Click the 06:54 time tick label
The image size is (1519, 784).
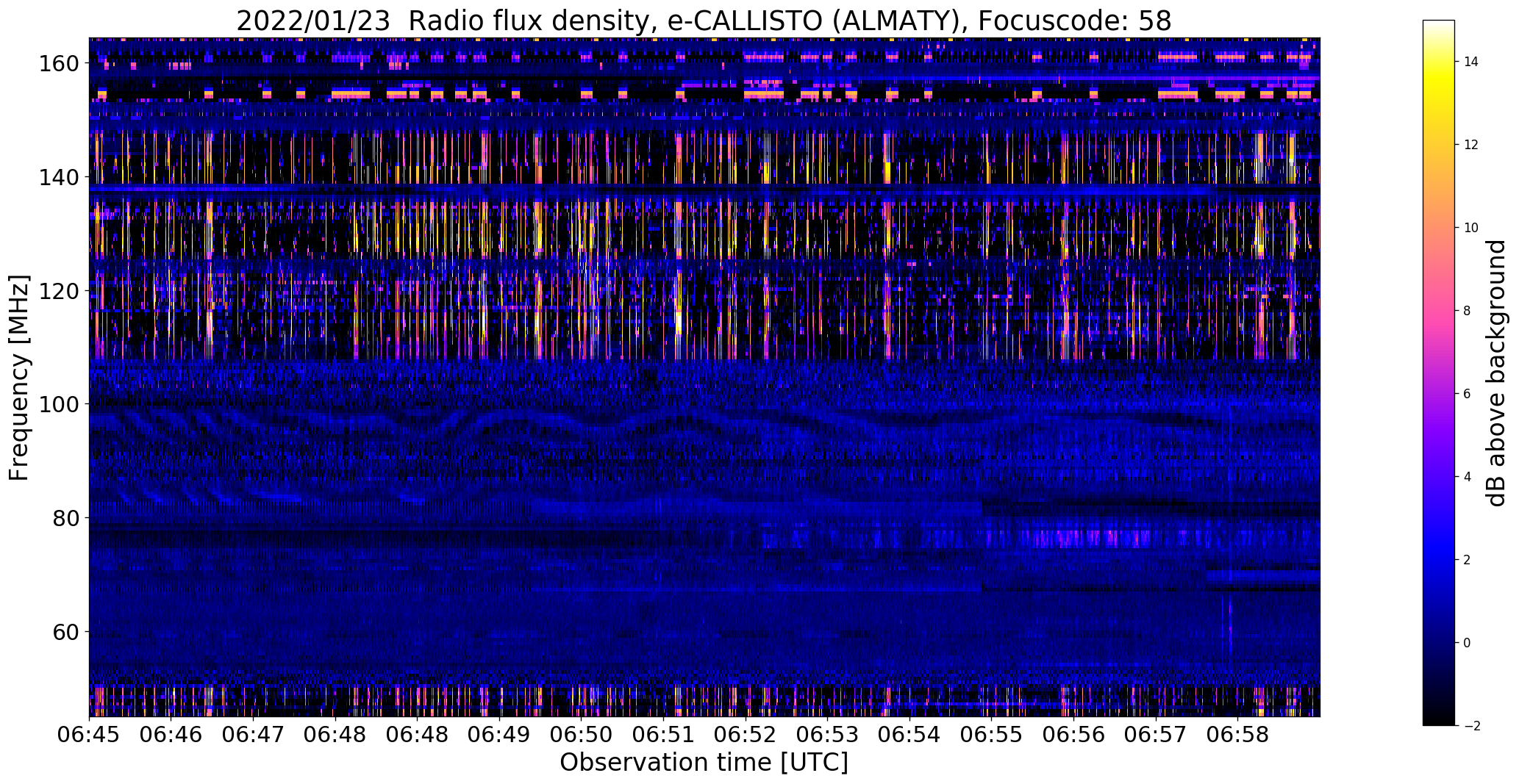(x=909, y=735)
